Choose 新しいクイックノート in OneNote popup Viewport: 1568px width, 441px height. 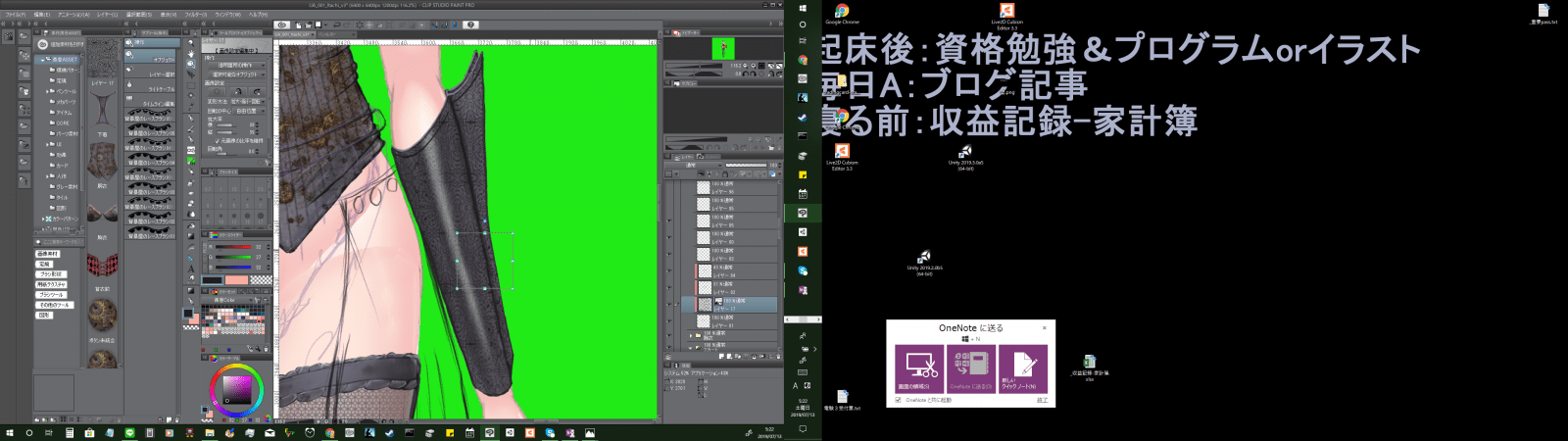tap(1023, 368)
